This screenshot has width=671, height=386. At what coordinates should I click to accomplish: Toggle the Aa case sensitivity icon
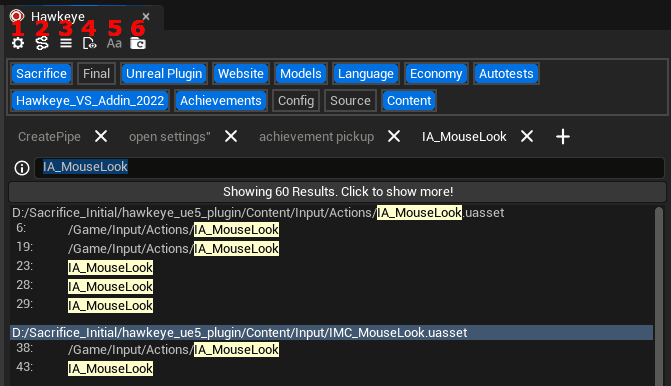tap(114, 43)
